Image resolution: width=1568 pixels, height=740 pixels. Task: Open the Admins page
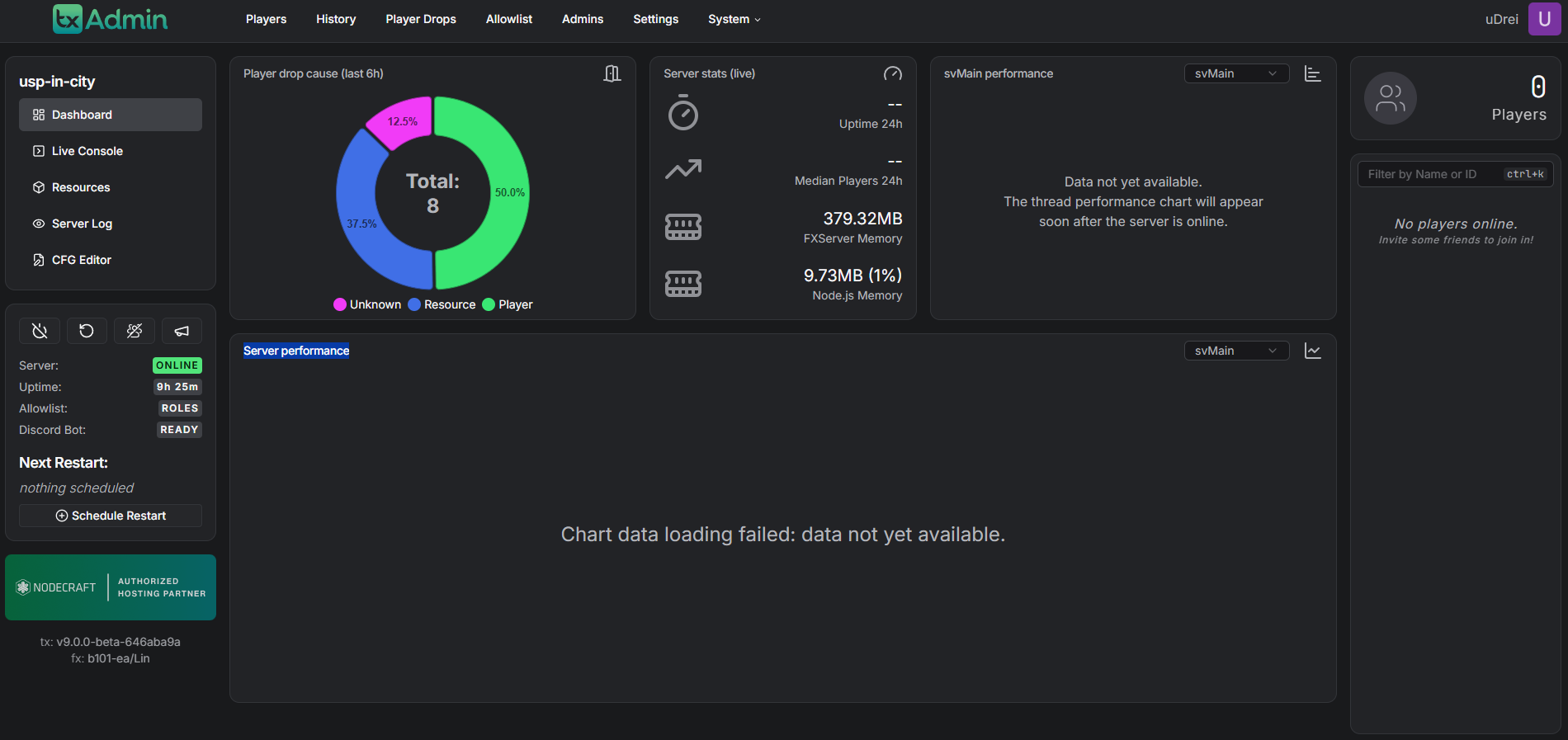[583, 19]
